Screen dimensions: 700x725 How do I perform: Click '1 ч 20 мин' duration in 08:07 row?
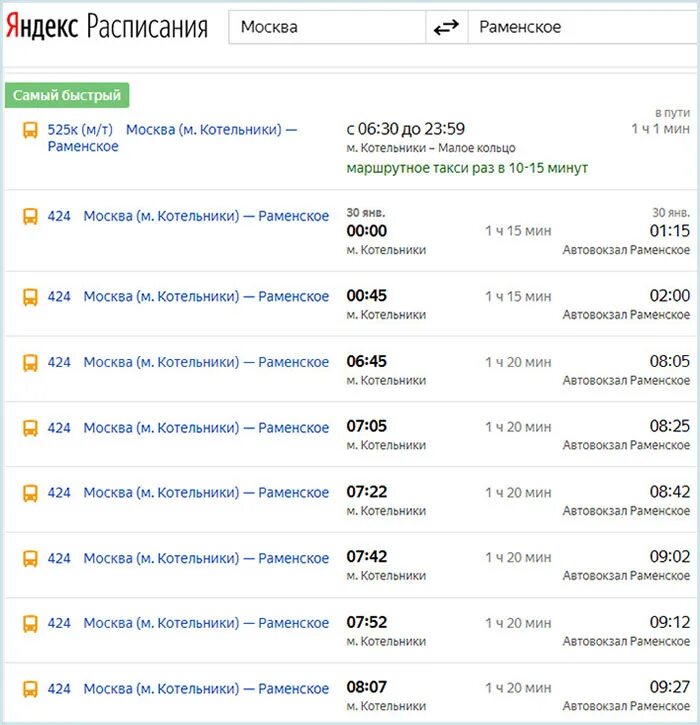point(518,688)
